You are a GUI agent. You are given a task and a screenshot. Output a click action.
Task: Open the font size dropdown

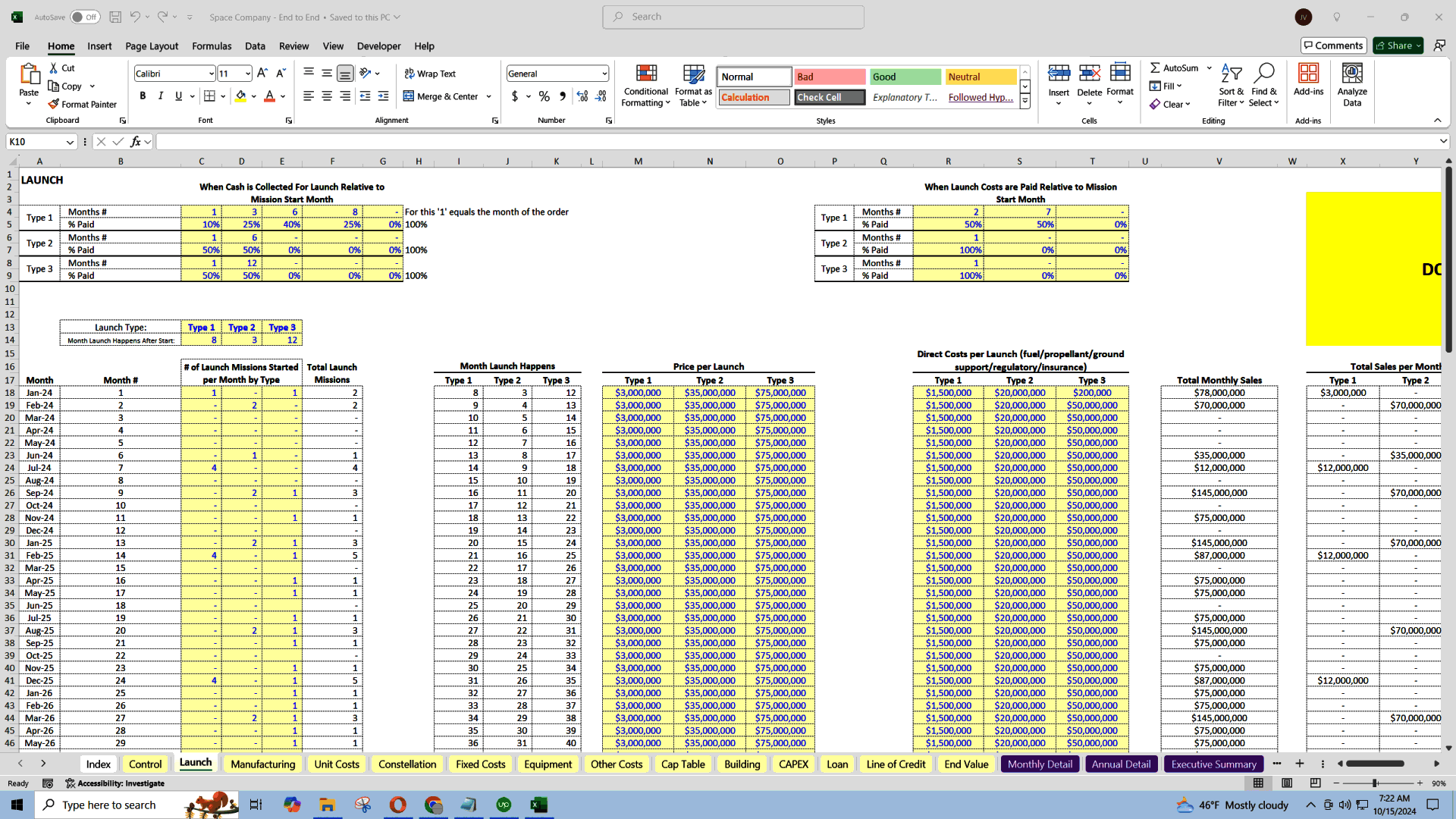248,74
